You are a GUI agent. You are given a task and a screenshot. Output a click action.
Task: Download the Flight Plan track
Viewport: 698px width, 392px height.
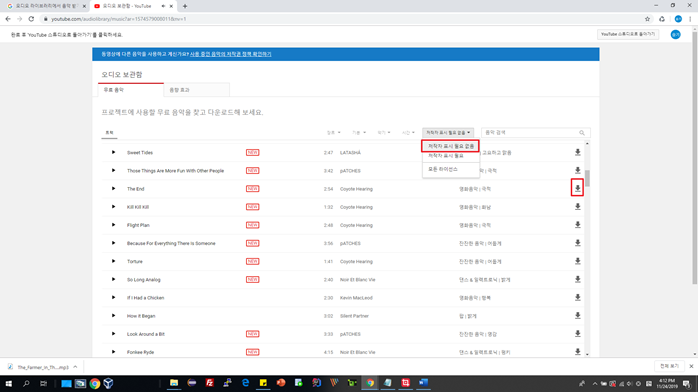(577, 225)
